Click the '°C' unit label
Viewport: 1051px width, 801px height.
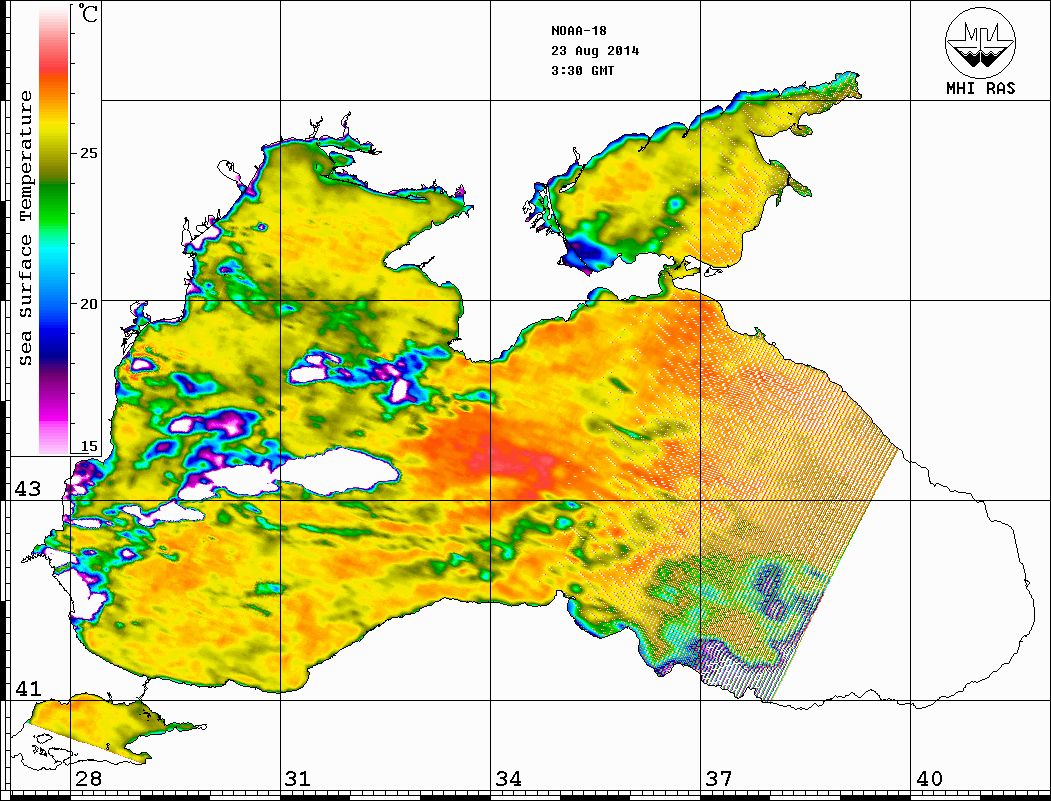click(x=88, y=12)
